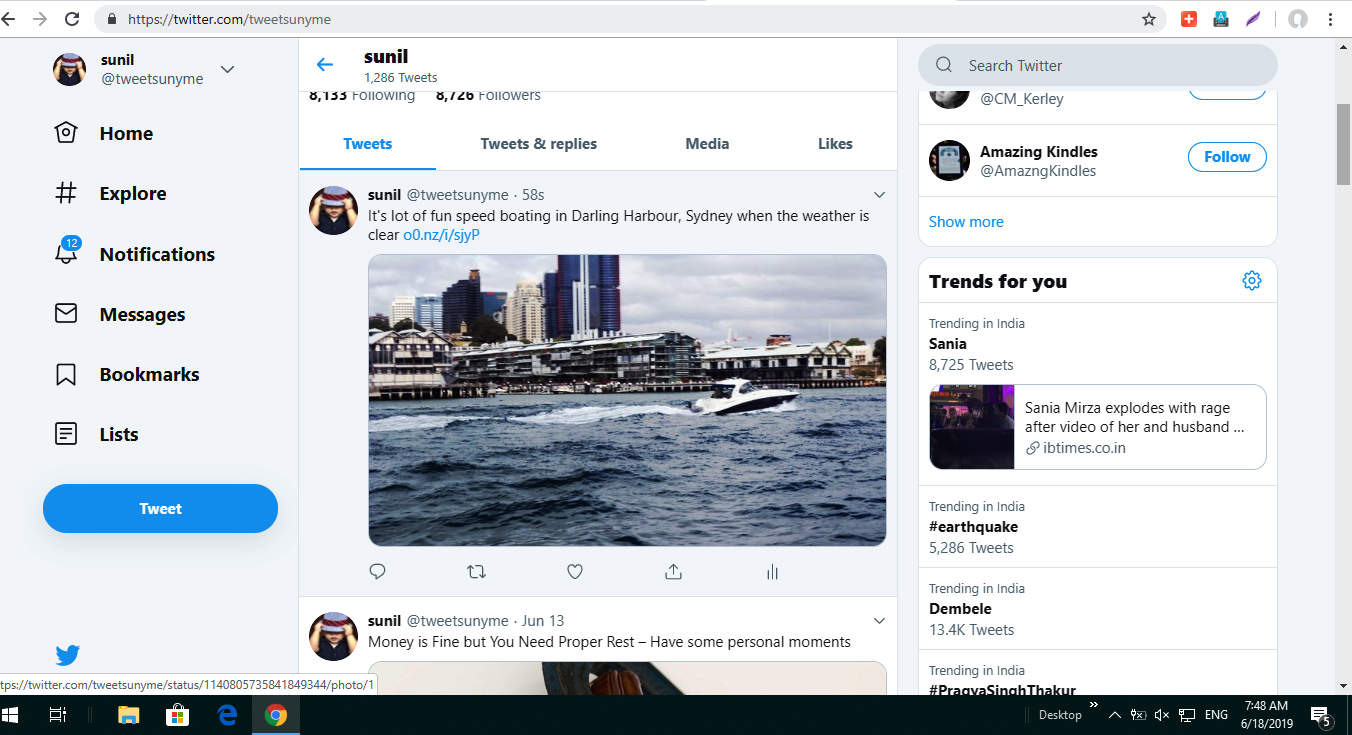Viewport: 1352px width, 735px height.
Task: Click the volume muted tray icon
Action: point(1162,715)
